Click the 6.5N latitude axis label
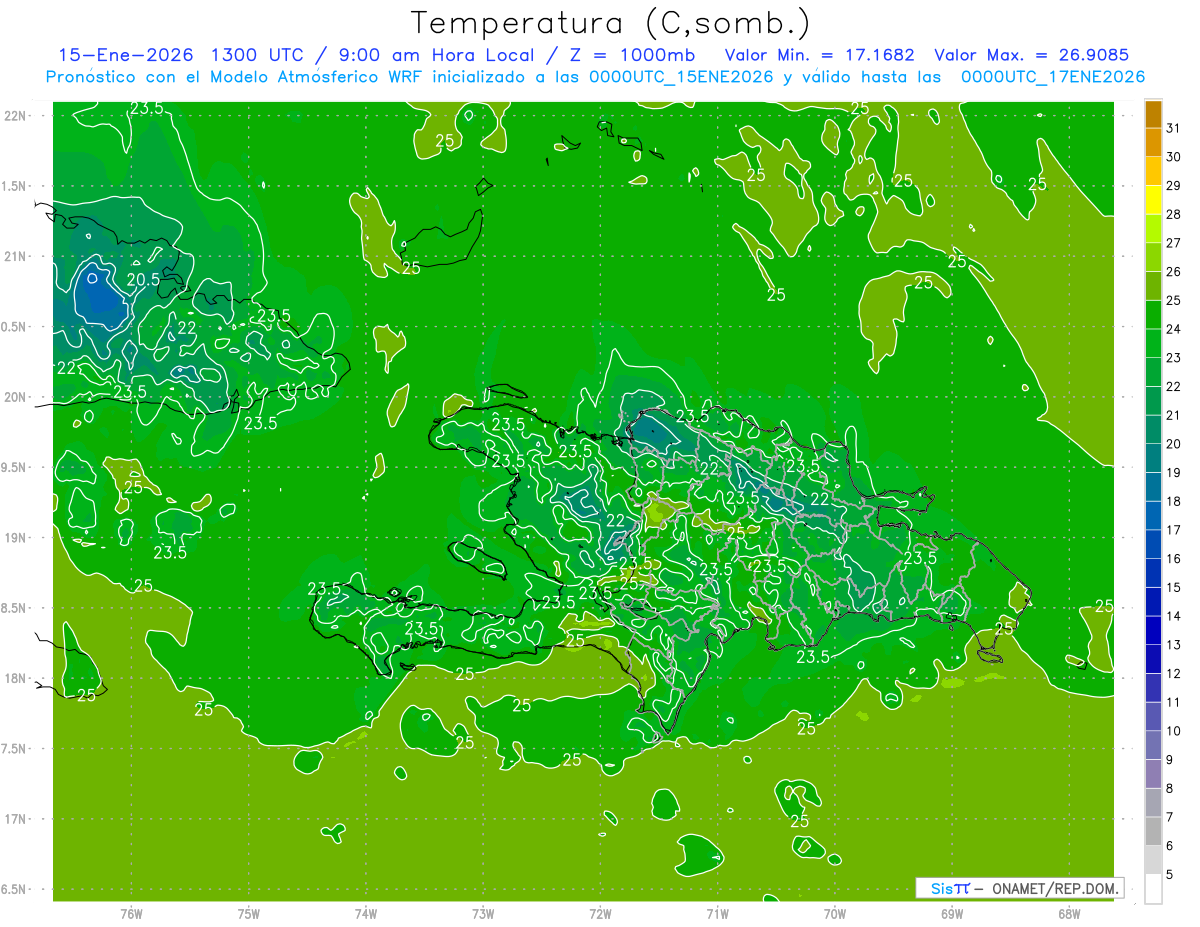Viewport: 1200px width, 927px height. pos(15,890)
